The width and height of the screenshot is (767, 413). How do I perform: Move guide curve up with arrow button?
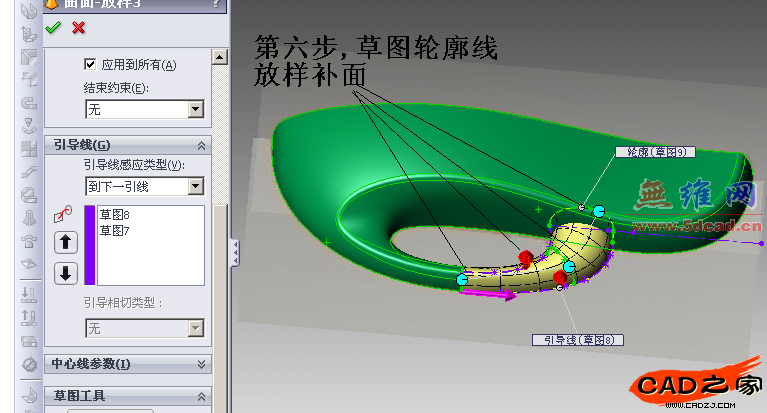65,241
